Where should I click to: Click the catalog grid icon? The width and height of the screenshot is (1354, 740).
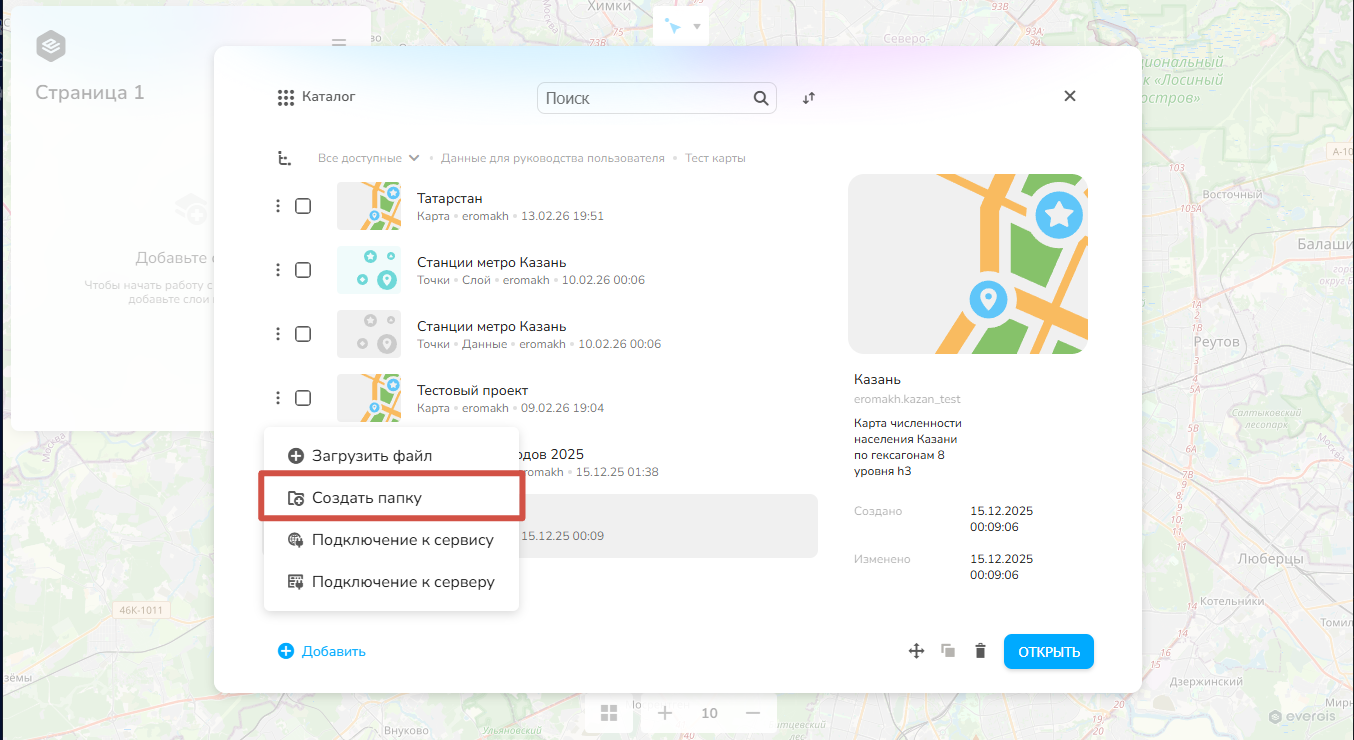[287, 98]
